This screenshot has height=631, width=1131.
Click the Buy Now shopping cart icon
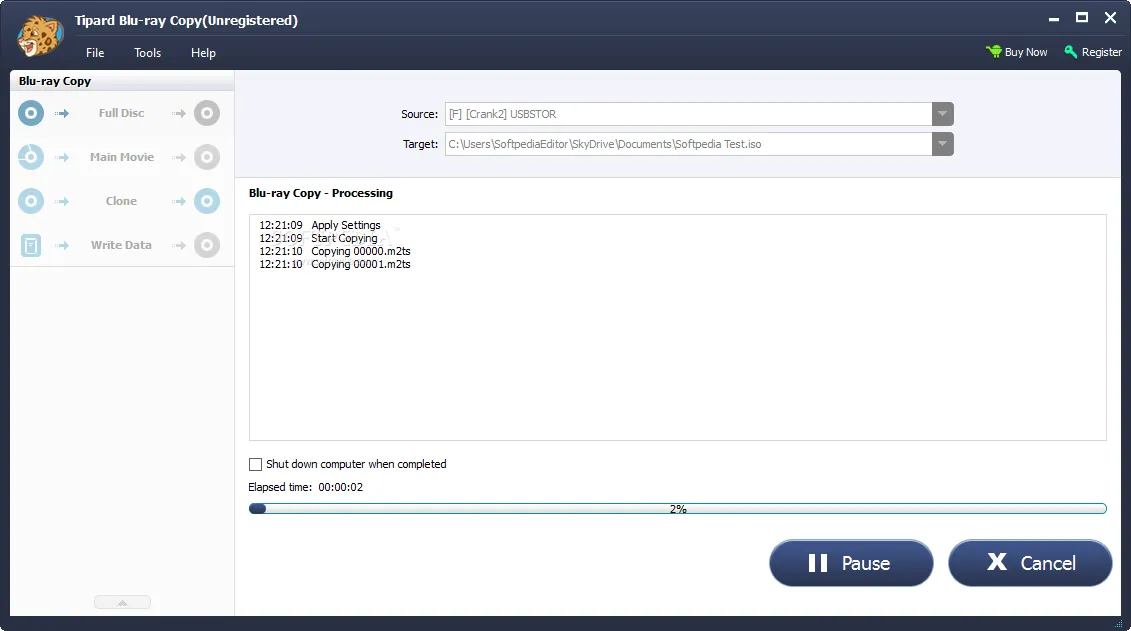tap(994, 52)
